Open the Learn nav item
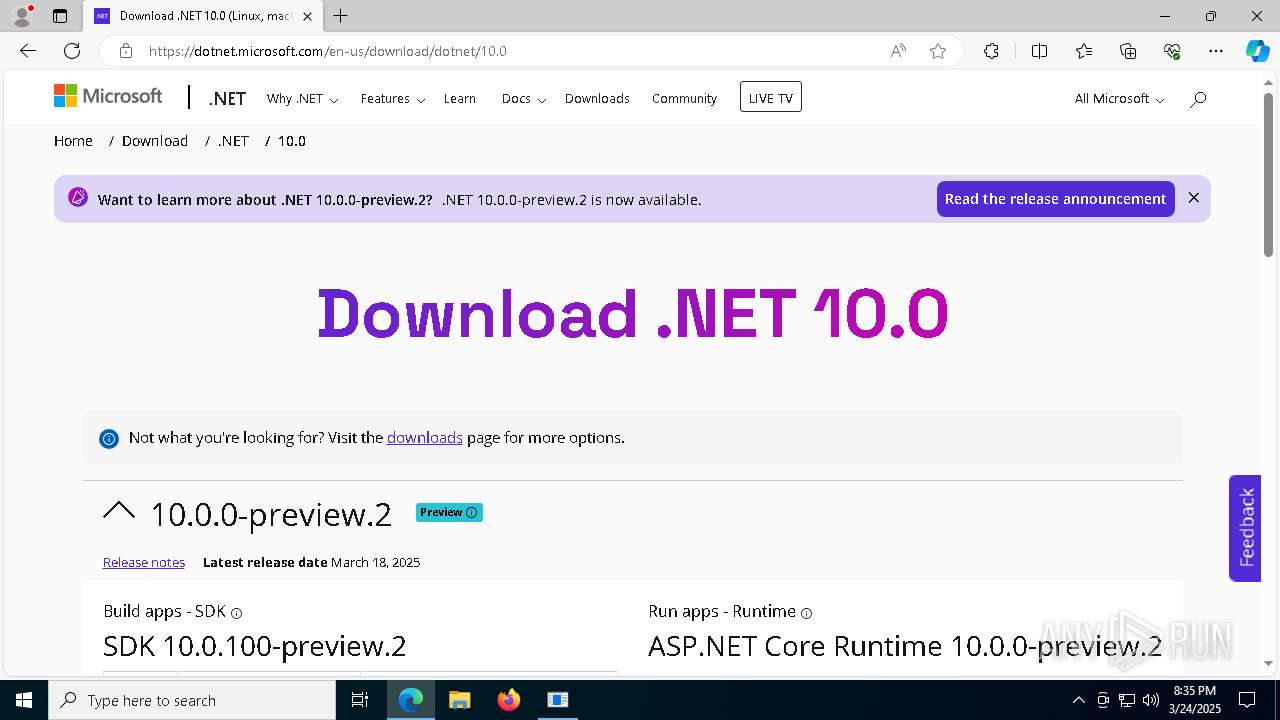This screenshot has width=1280, height=720. pyautogui.click(x=460, y=98)
